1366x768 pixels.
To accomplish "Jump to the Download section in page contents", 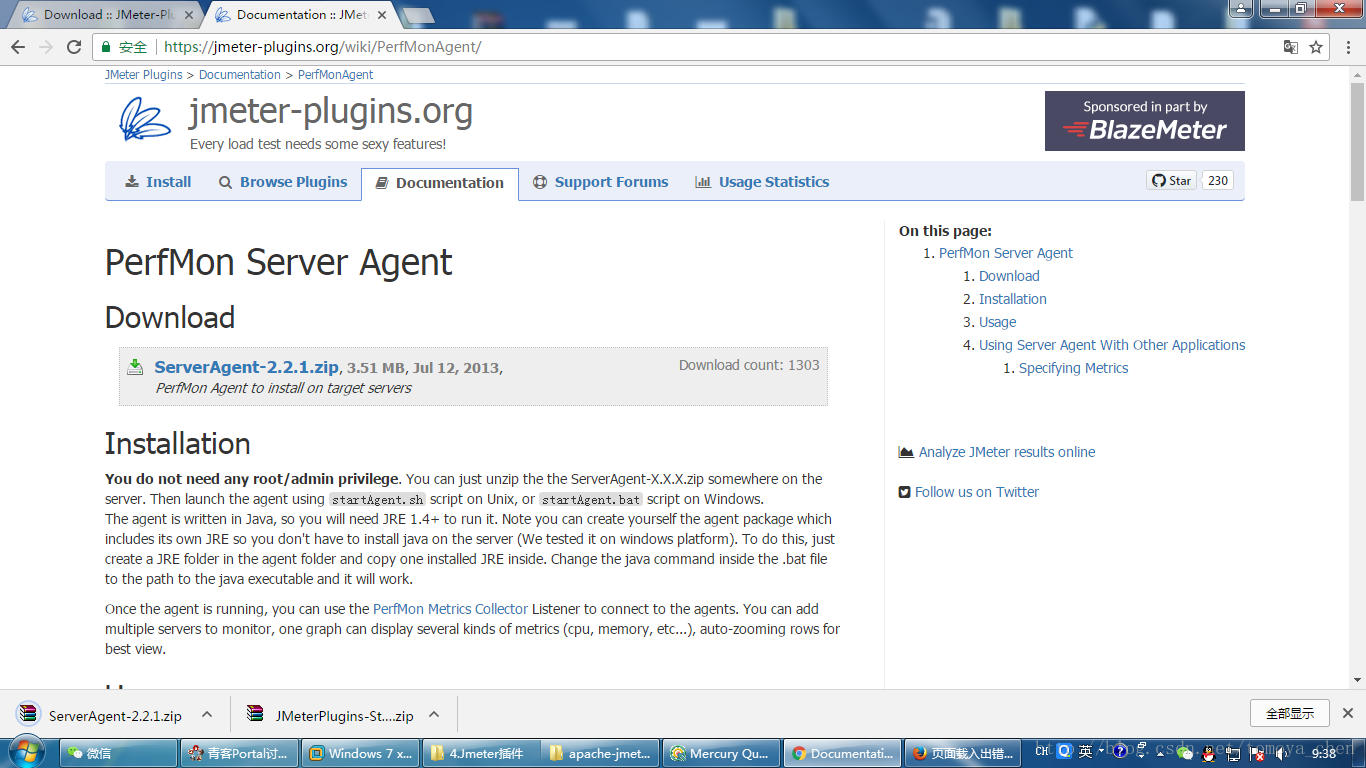I will pos(1009,276).
